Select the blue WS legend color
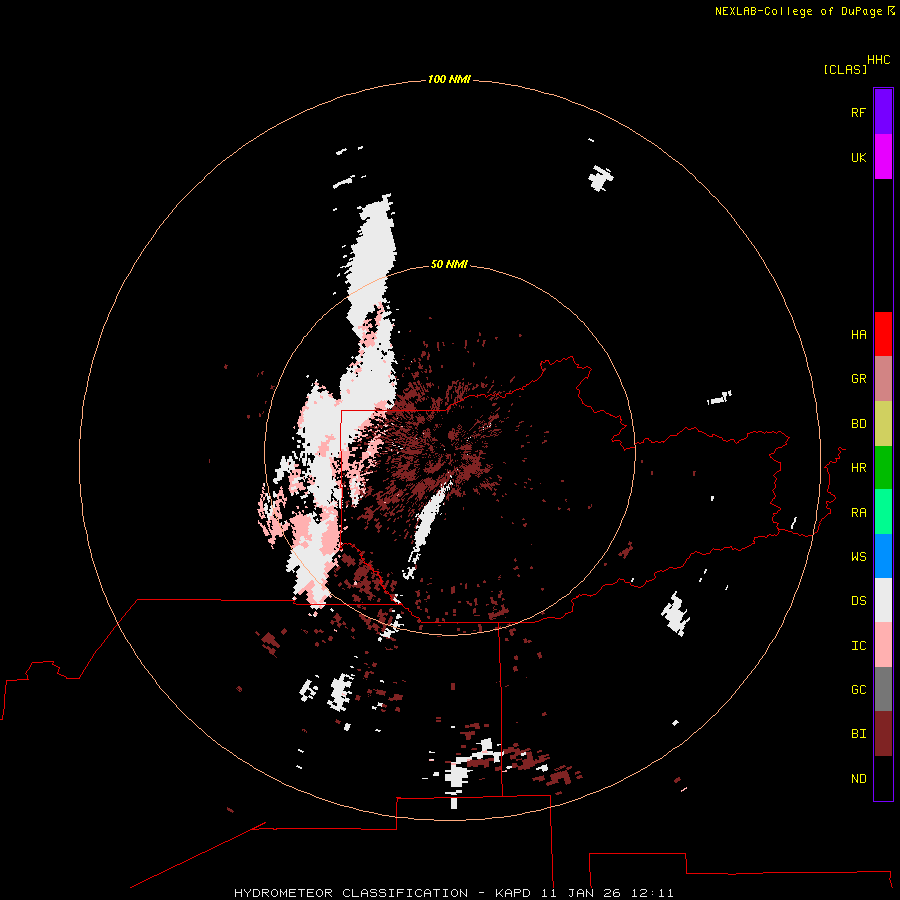Viewport: 900px width, 900px height. (x=883, y=556)
